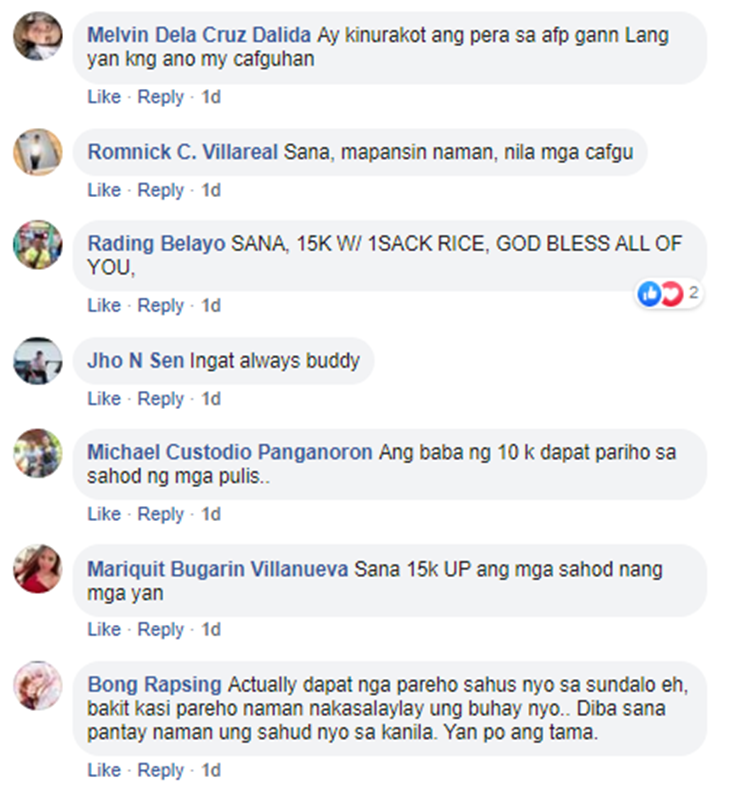Open Bong Rapsing's profile picture
This screenshot has width=750, height=787.
coord(38,685)
